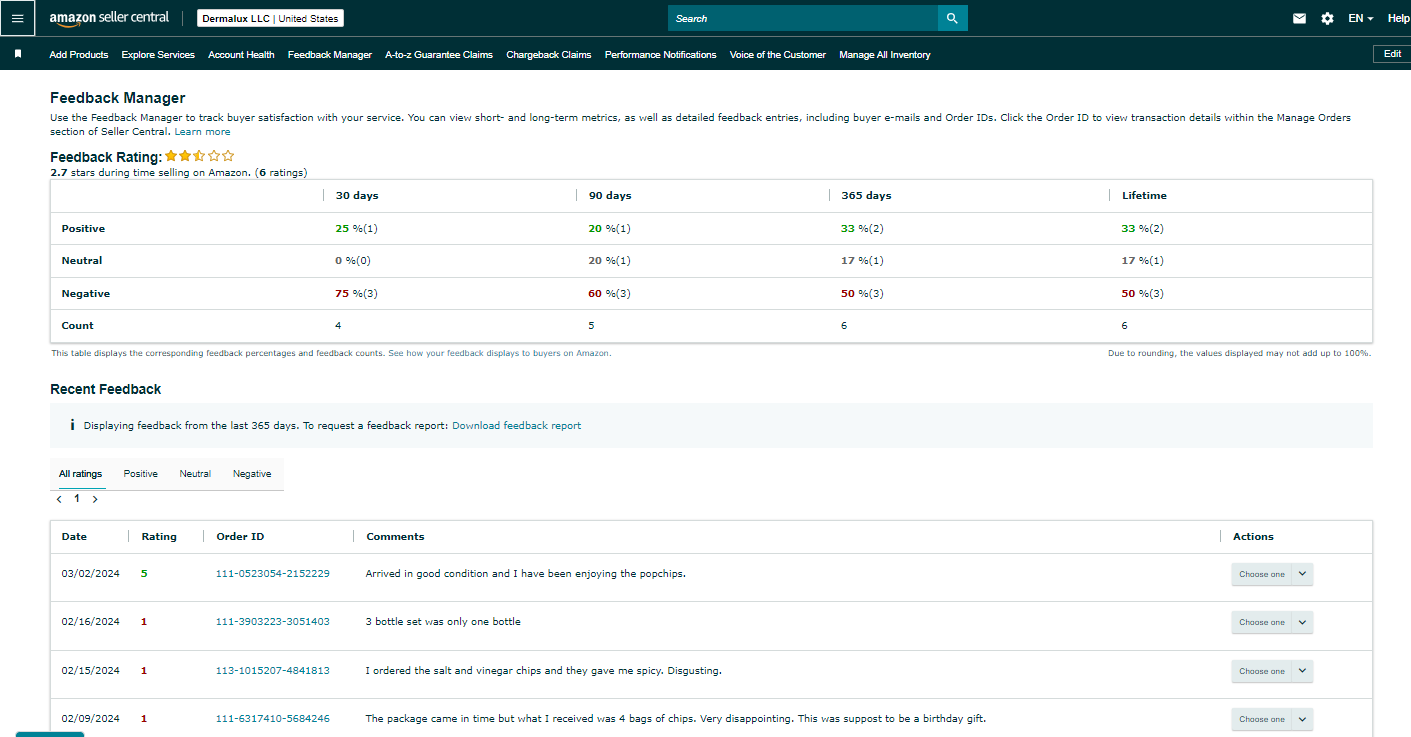Open Voice of the Customer
The image size is (1411, 737).
click(778, 55)
